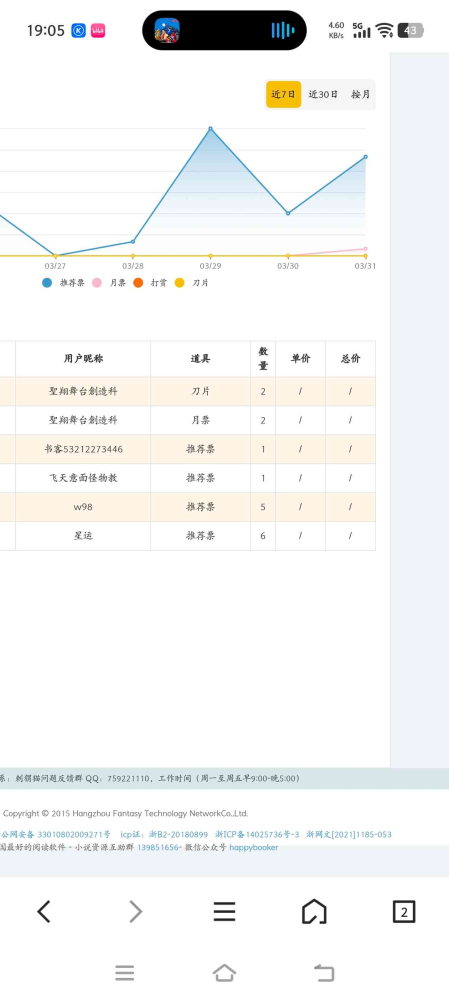Image resolution: width=449 pixels, height=999 pixels.
Task: Open the tab switcher showing 2 tabs
Action: pyautogui.click(x=404, y=912)
